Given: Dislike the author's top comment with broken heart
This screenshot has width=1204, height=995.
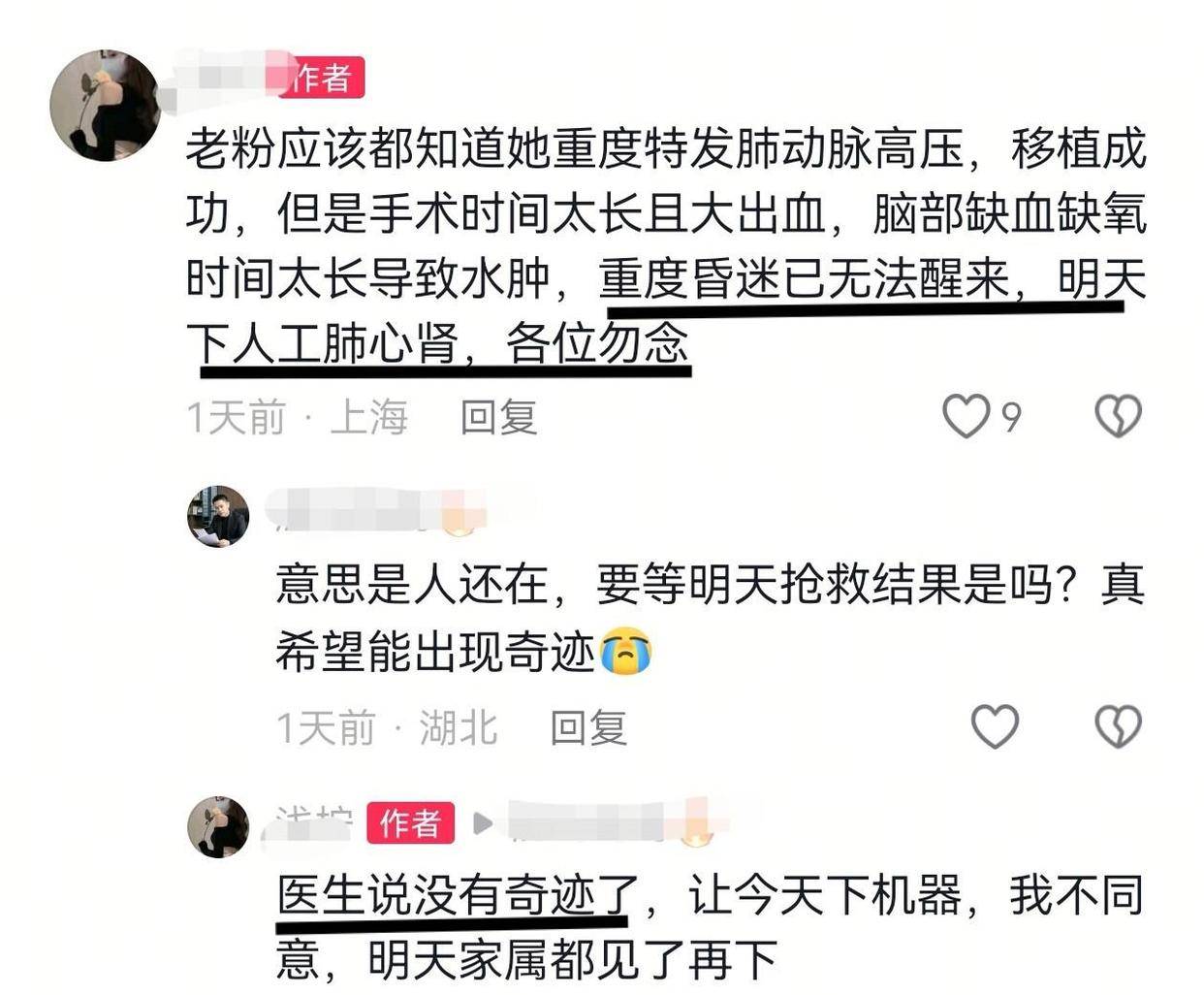Looking at the screenshot, I should (1118, 416).
